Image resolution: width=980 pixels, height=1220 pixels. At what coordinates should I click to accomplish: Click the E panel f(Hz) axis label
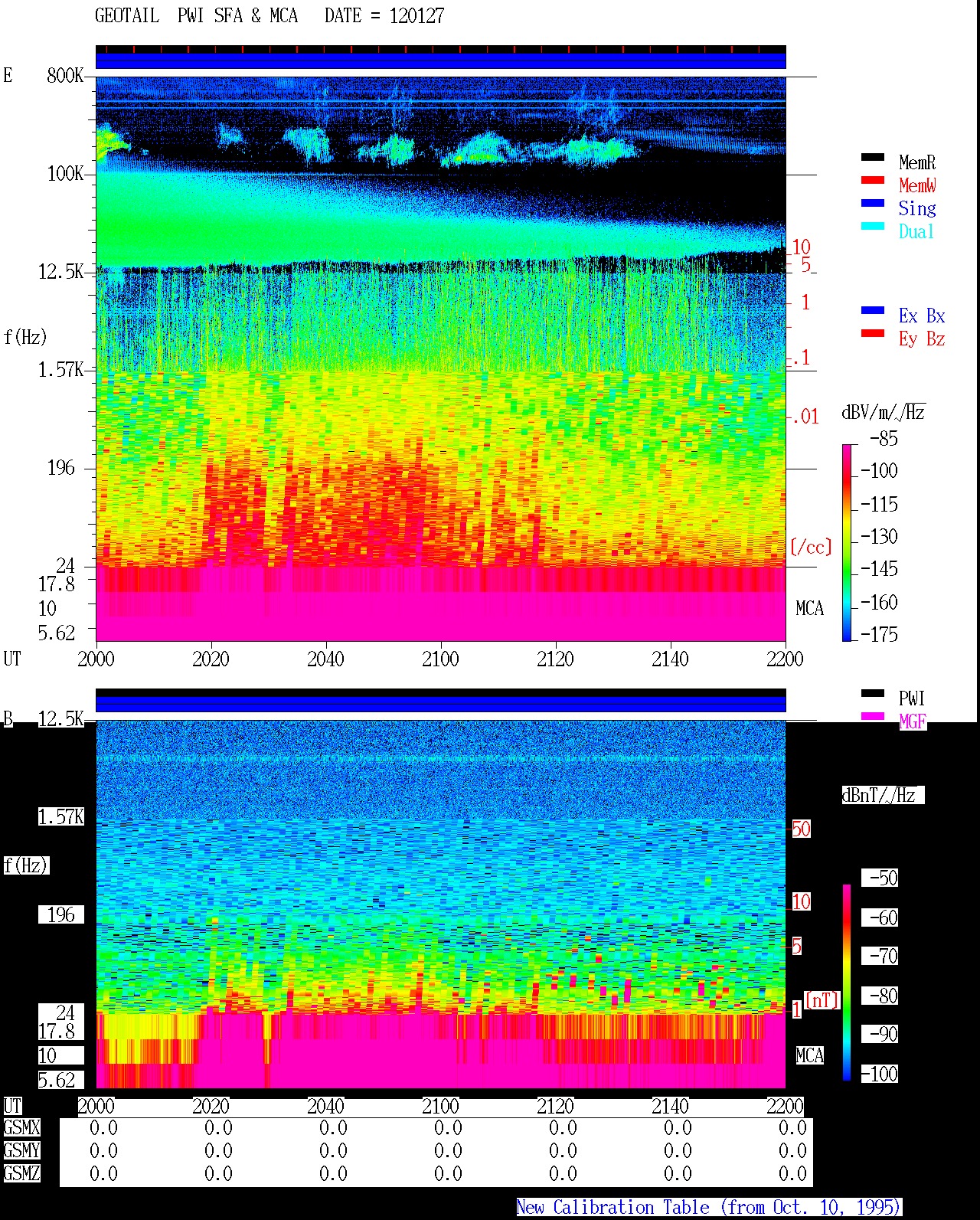coord(25,337)
